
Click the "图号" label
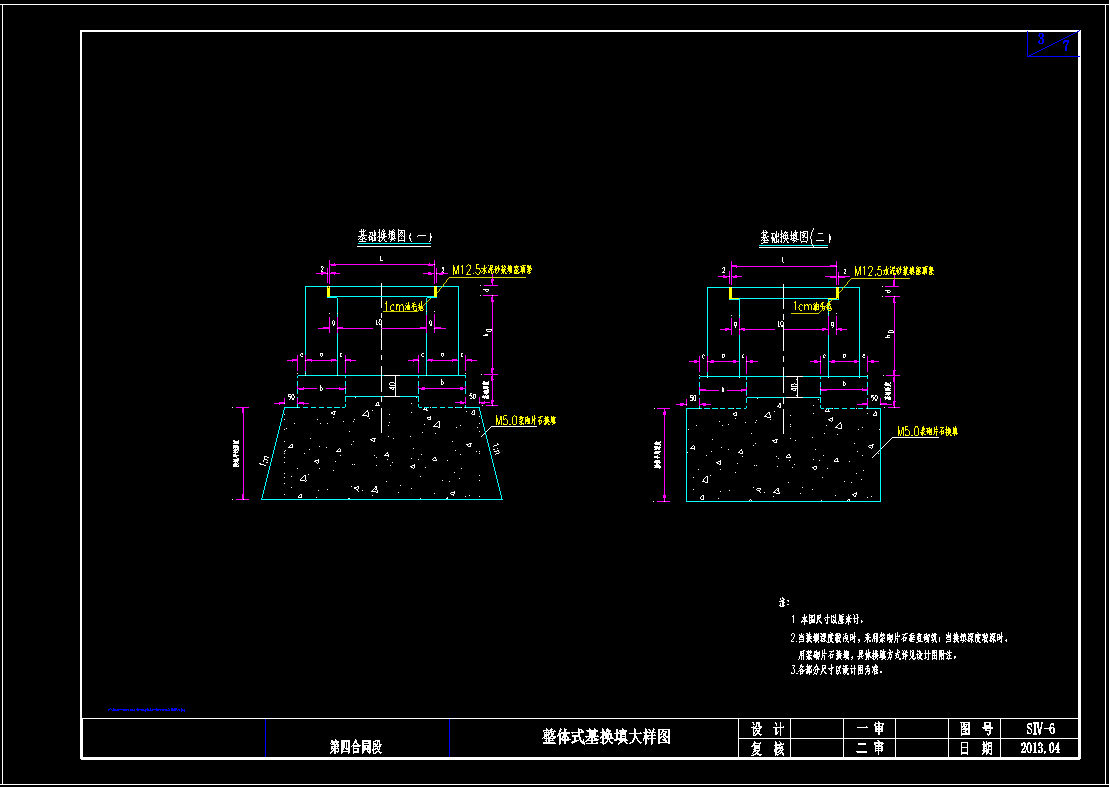pos(976,729)
